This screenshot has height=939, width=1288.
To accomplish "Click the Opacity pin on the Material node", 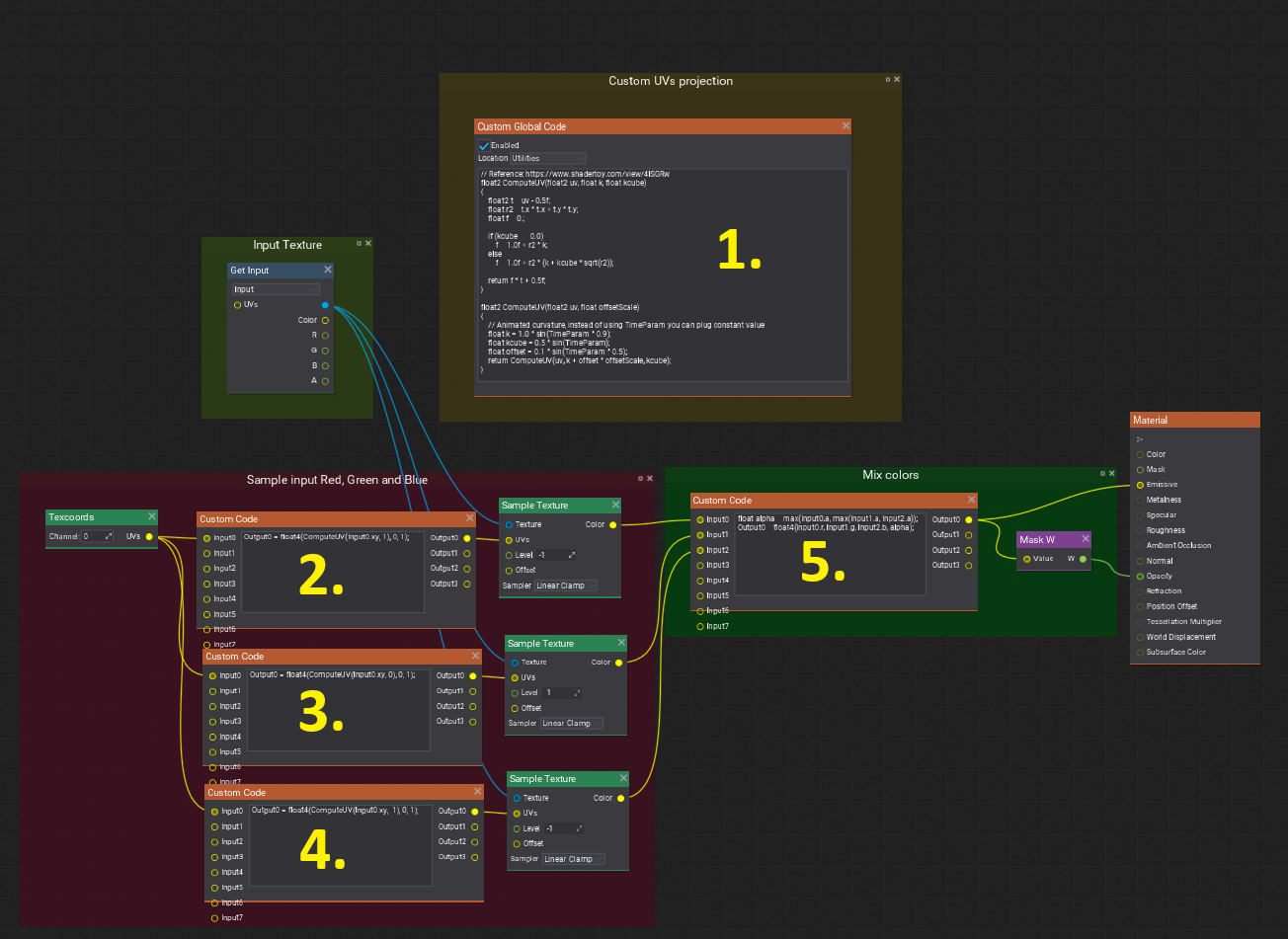I will pos(1140,577).
